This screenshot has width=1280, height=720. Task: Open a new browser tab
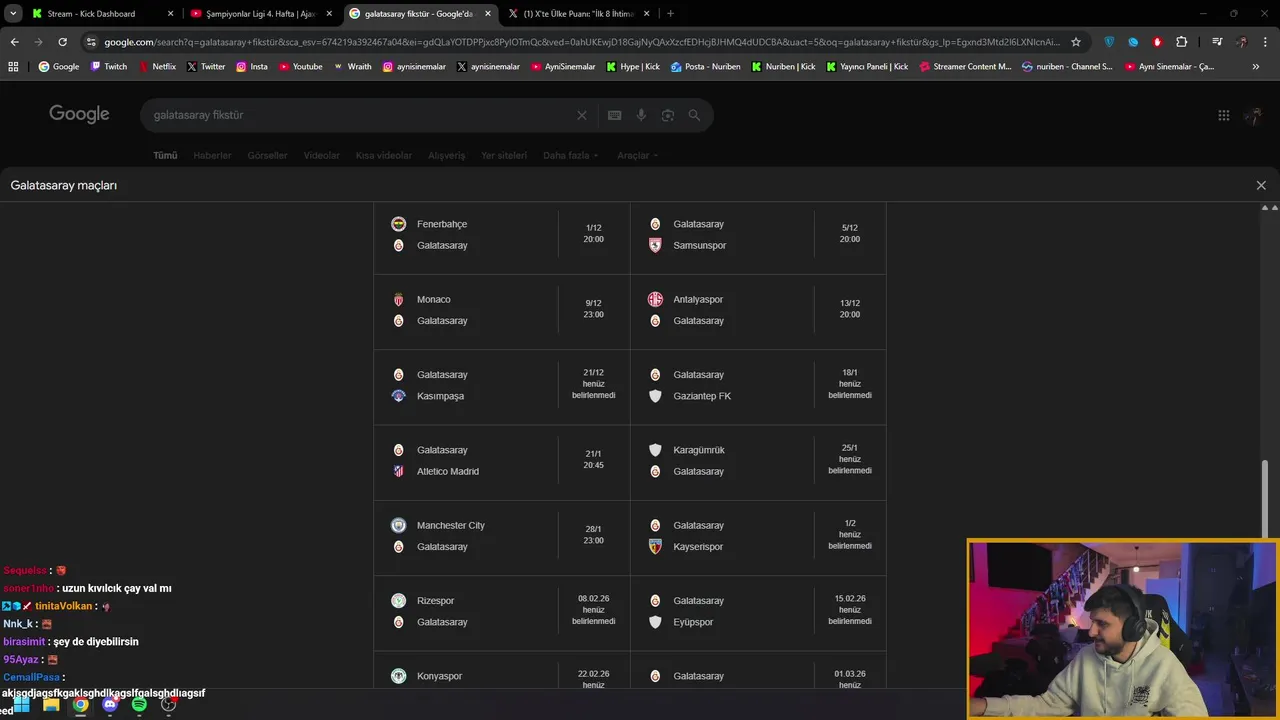click(x=670, y=14)
